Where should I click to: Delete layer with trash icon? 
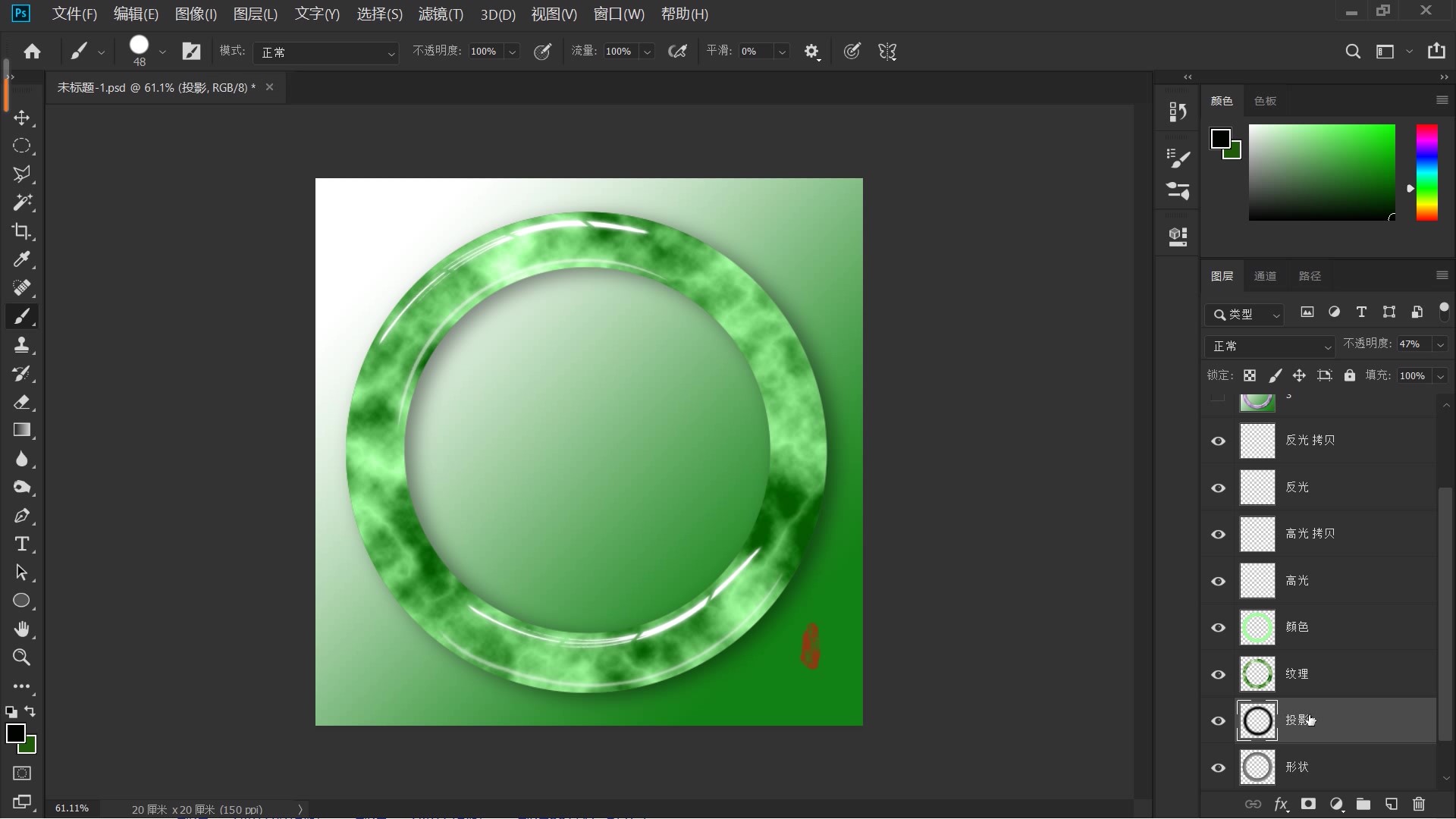coord(1419,804)
